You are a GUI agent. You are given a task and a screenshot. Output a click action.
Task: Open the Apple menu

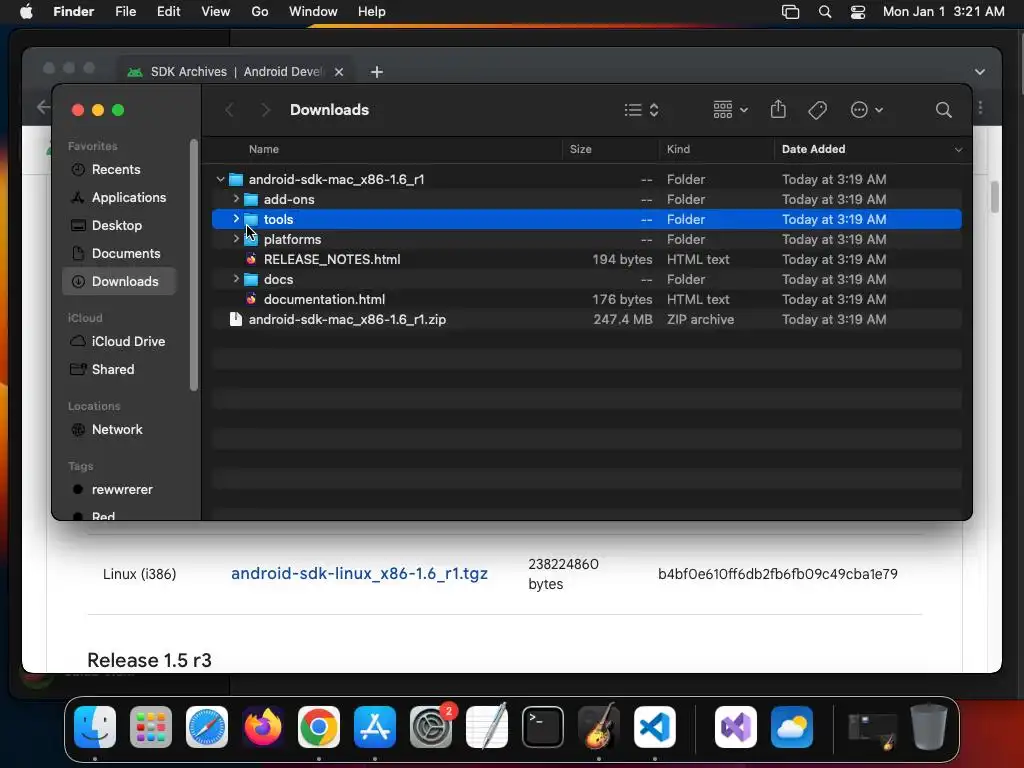coord(26,12)
